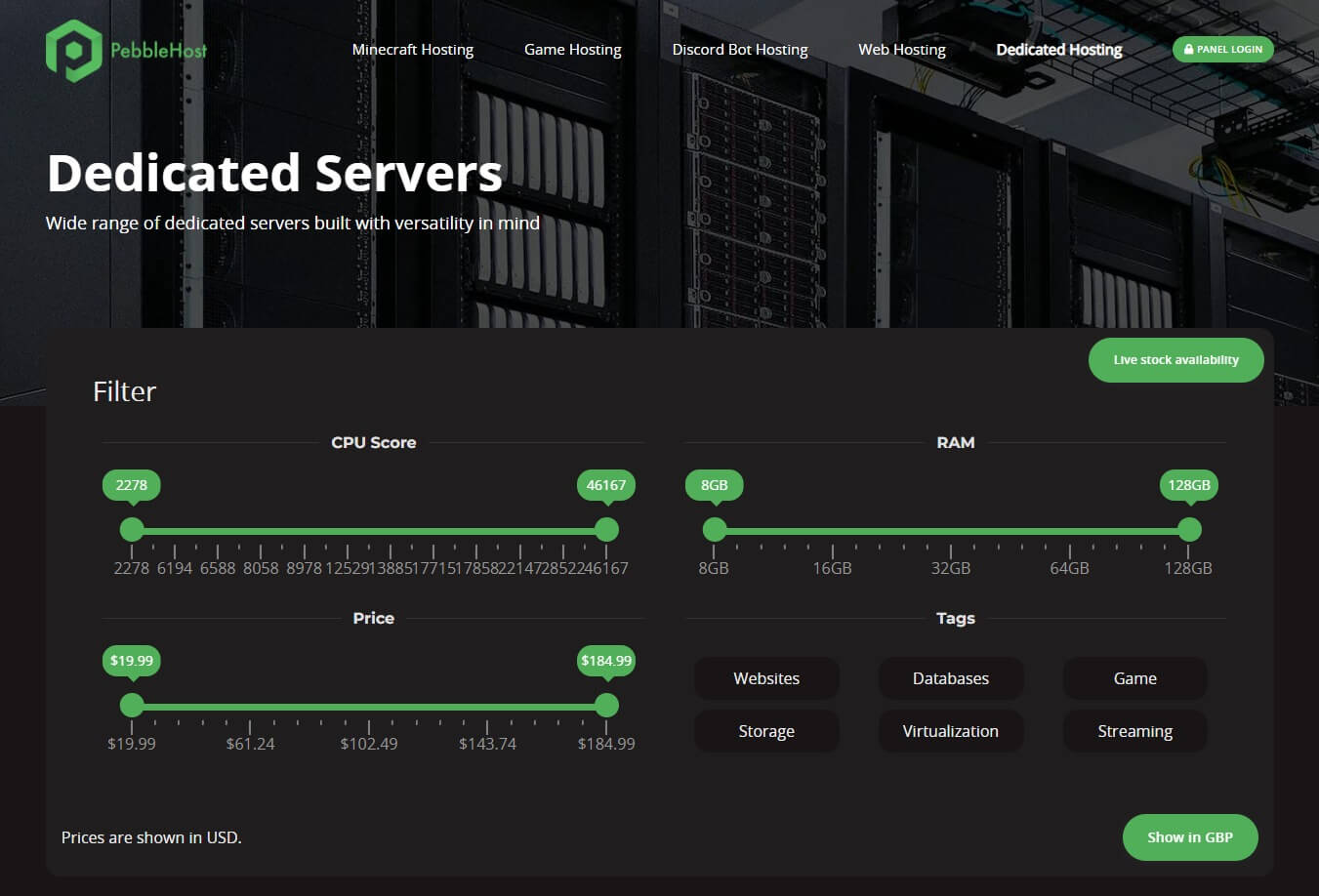Open the Game Hosting menu
Screen dimensions: 1319x896
tap(572, 50)
